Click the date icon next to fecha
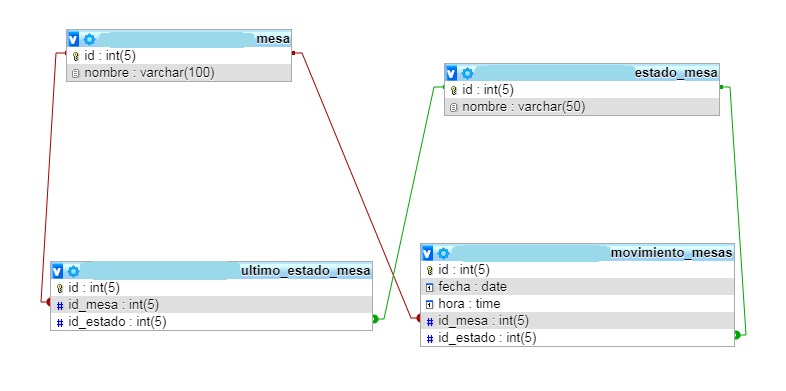Viewport: 786px width, 391px height. pos(430,288)
